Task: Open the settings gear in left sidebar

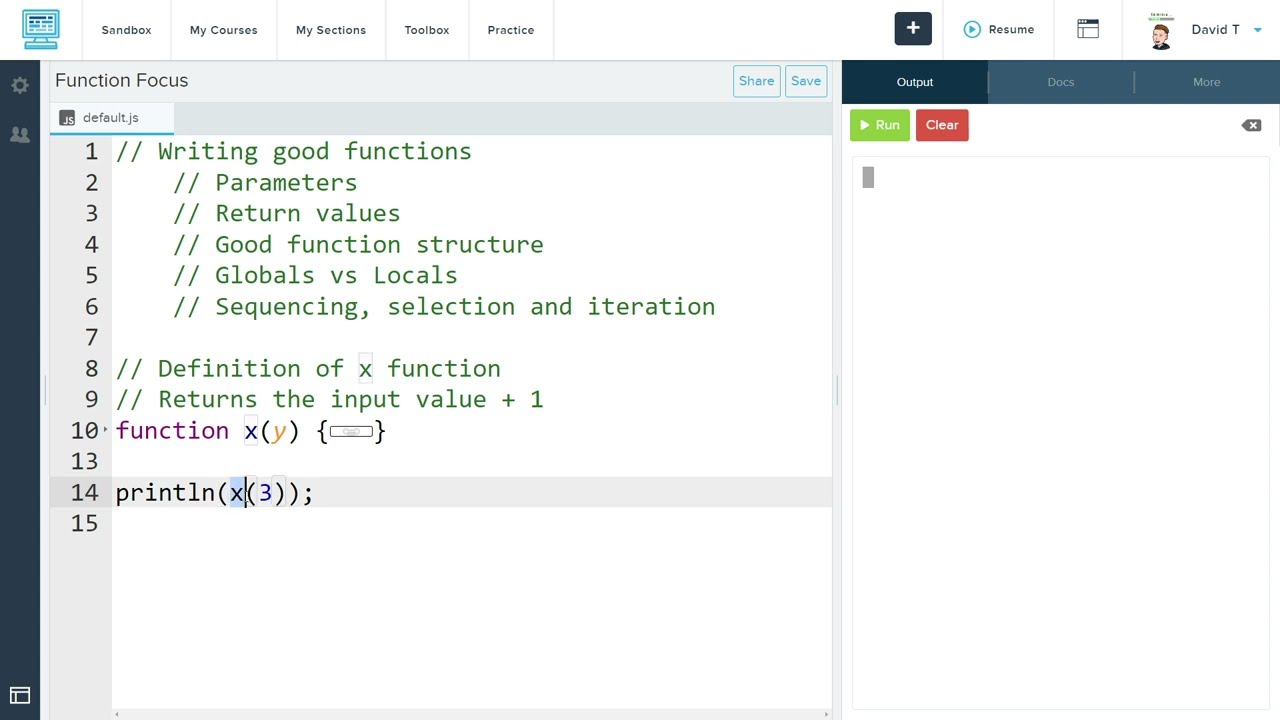Action: 20,86
